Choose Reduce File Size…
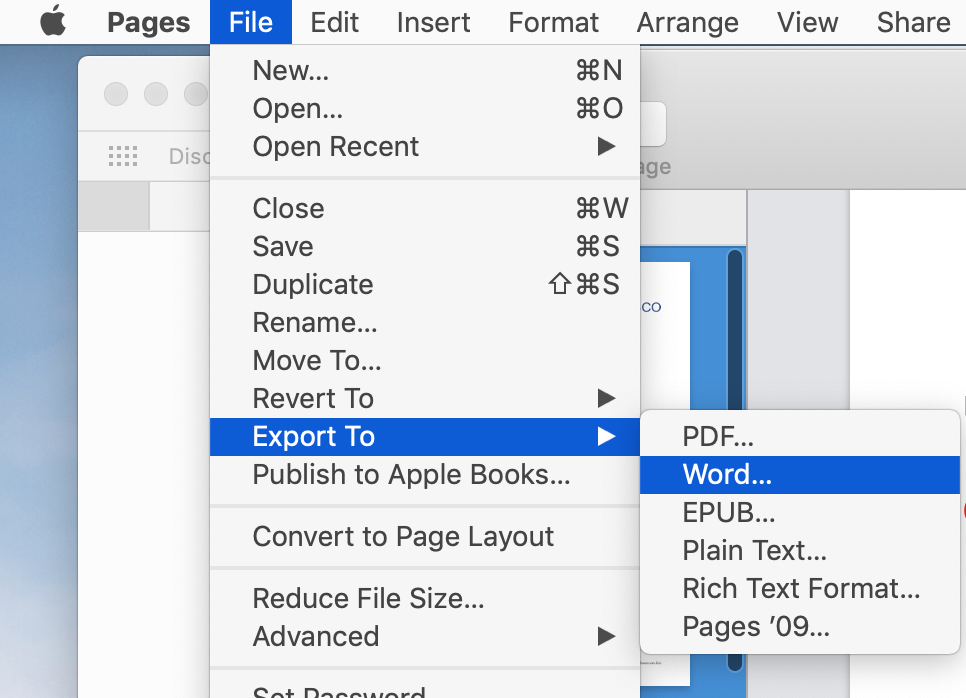The image size is (966, 698). pyautogui.click(x=425, y=598)
